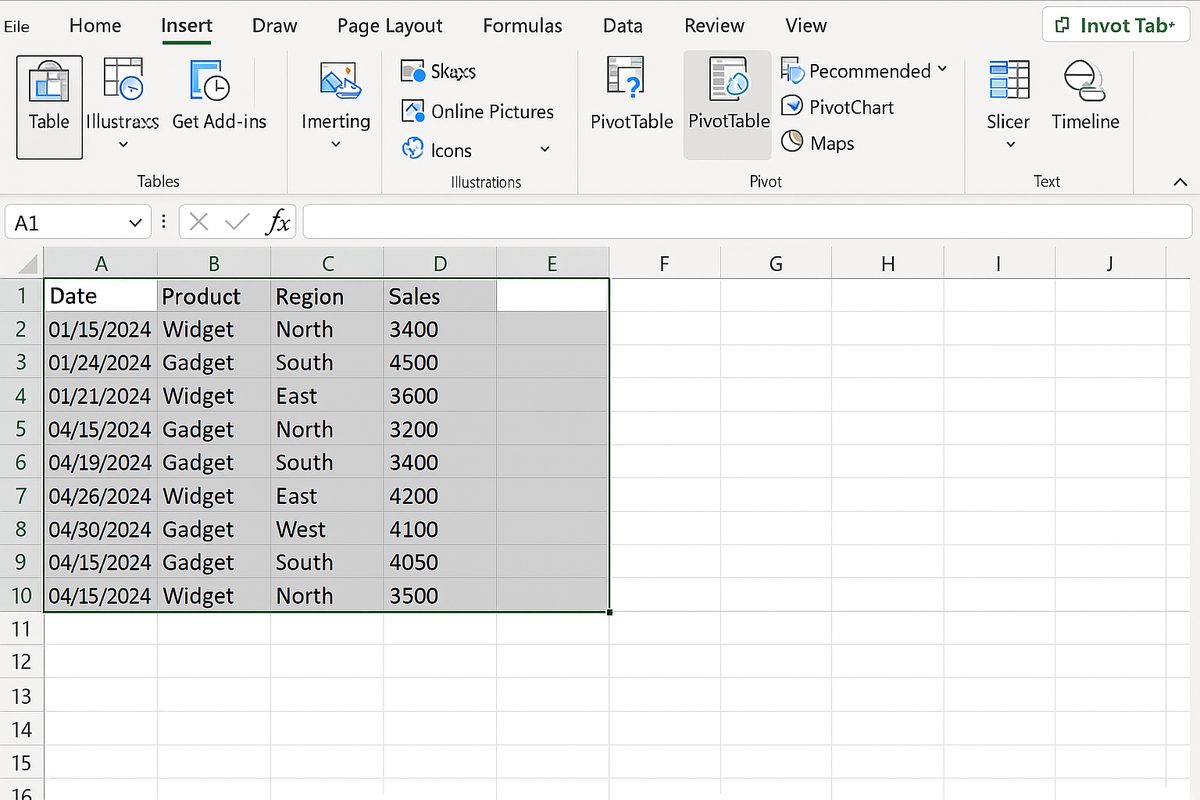Click the Maps icon
This screenshot has width=1200, height=800.
click(x=792, y=142)
